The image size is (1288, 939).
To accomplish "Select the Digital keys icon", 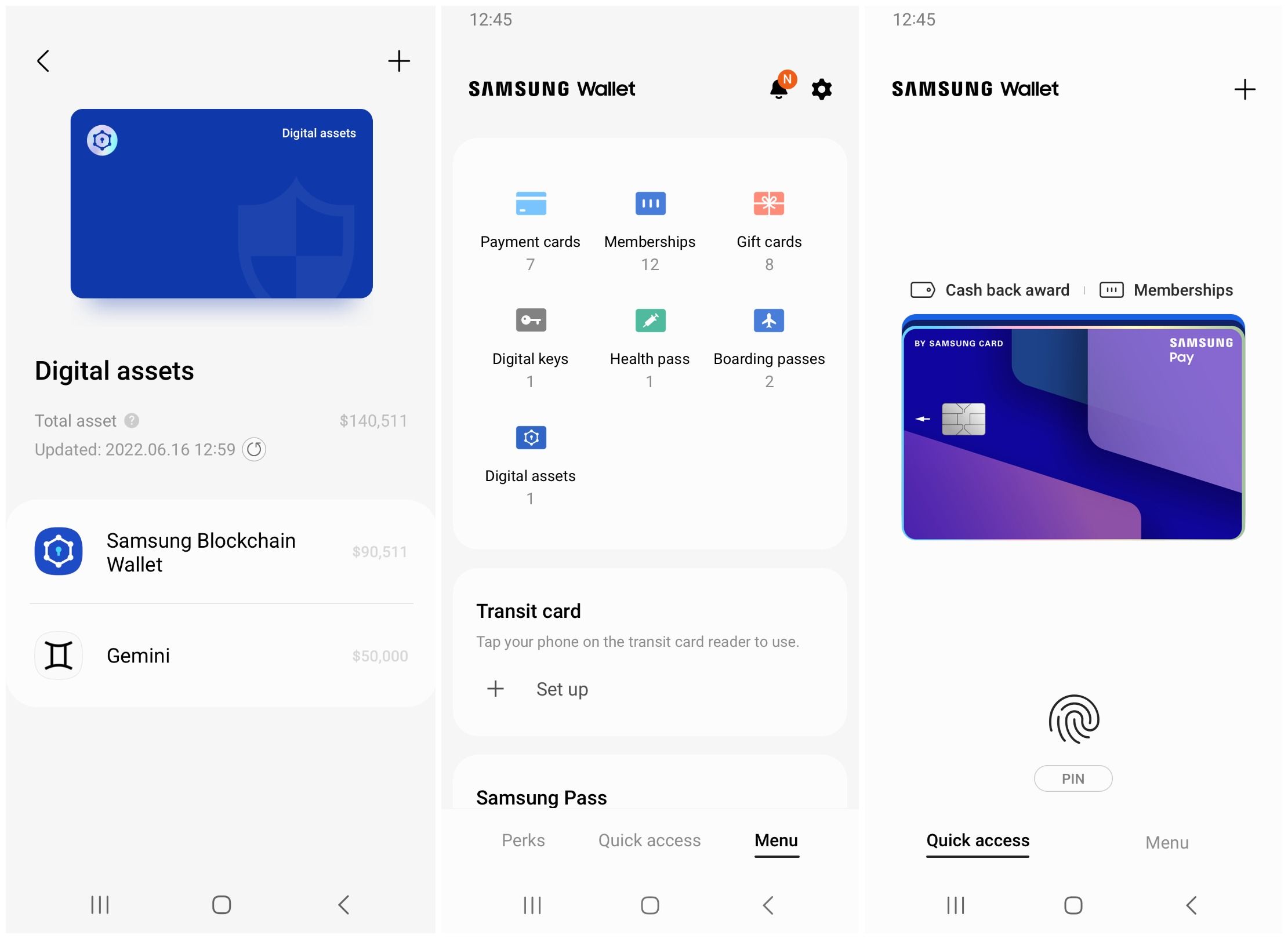I will pyautogui.click(x=529, y=320).
